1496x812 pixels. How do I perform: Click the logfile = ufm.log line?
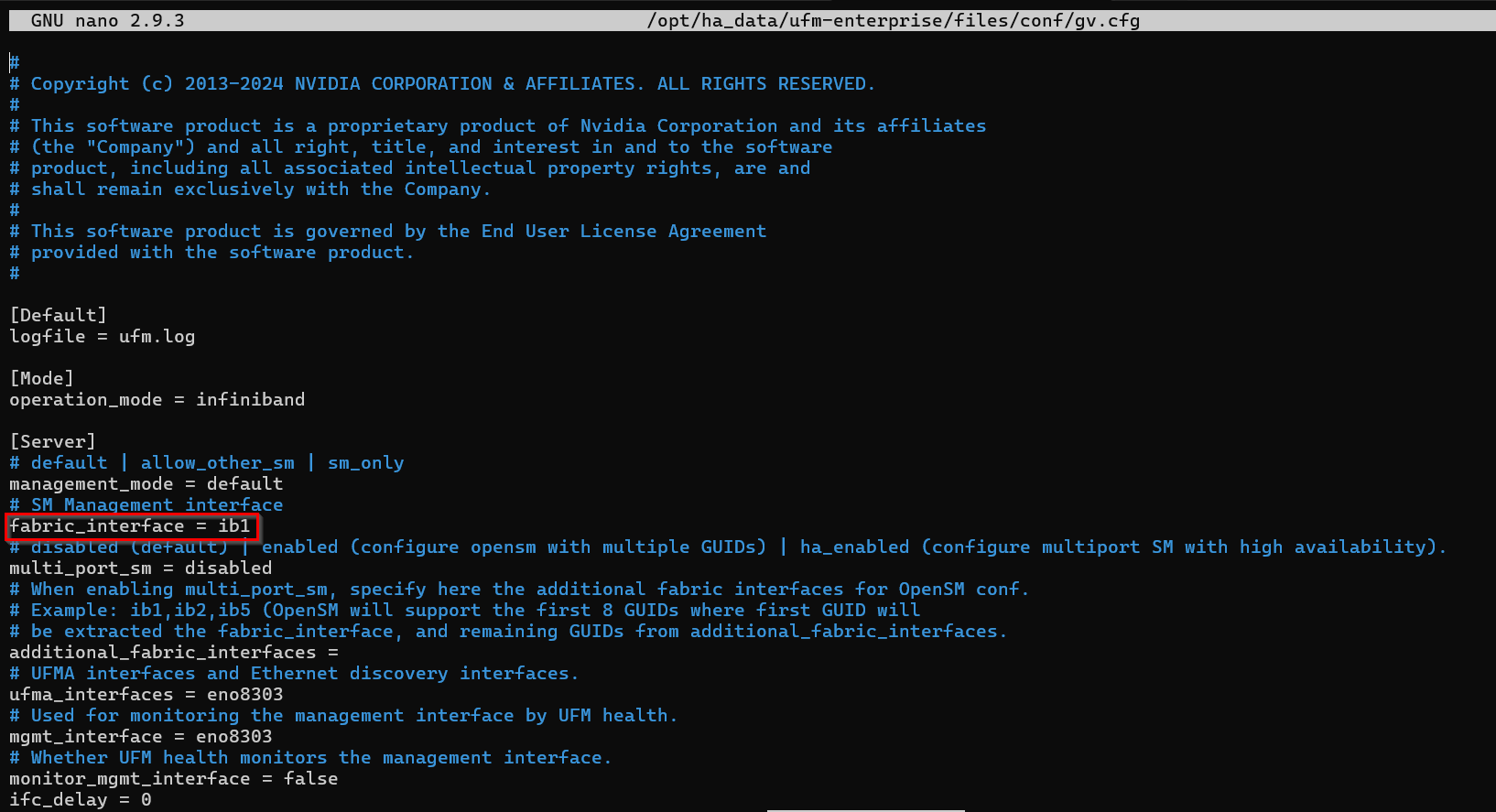(x=103, y=337)
